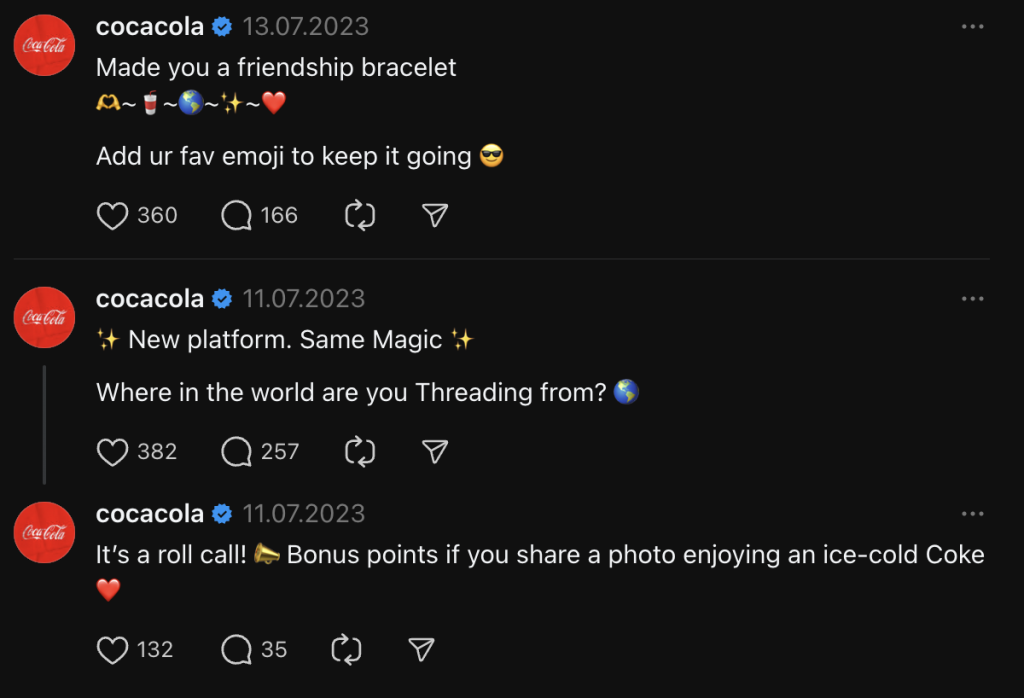Open replies on the roll call post
Viewport: 1024px width, 698px height.
point(236,650)
